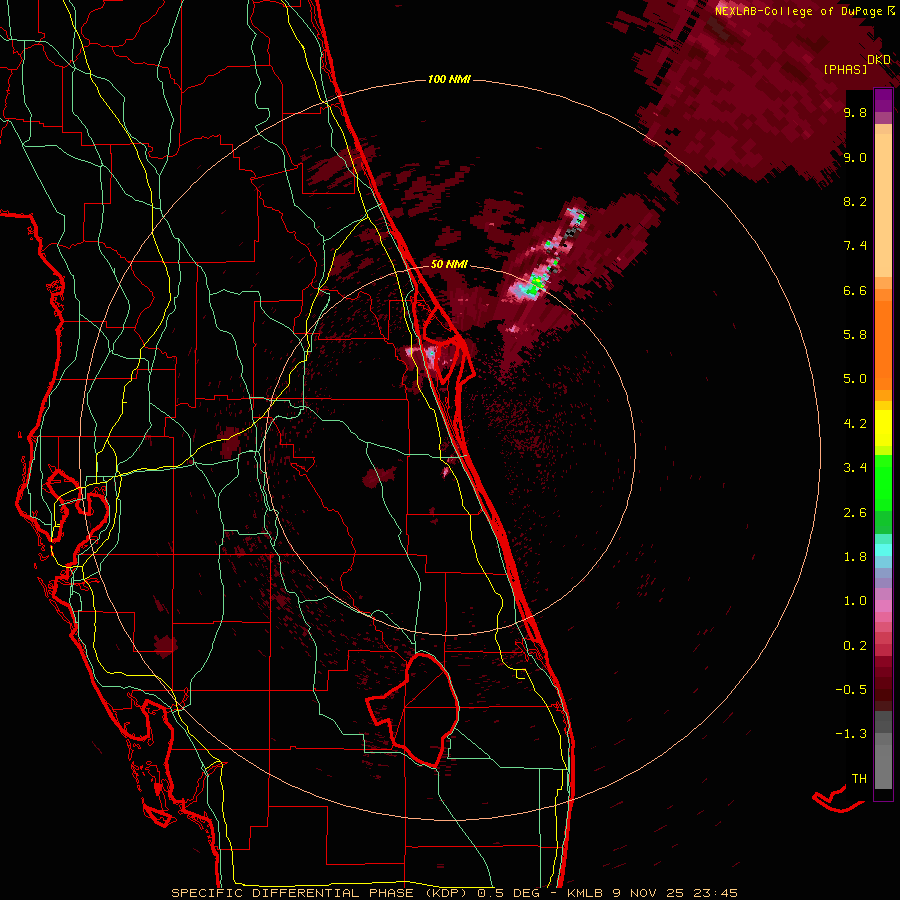Click the 4.2 value on the scale
The height and width of the screenshot is (900, 900).
pyautogui.click(x=855, y=424)
